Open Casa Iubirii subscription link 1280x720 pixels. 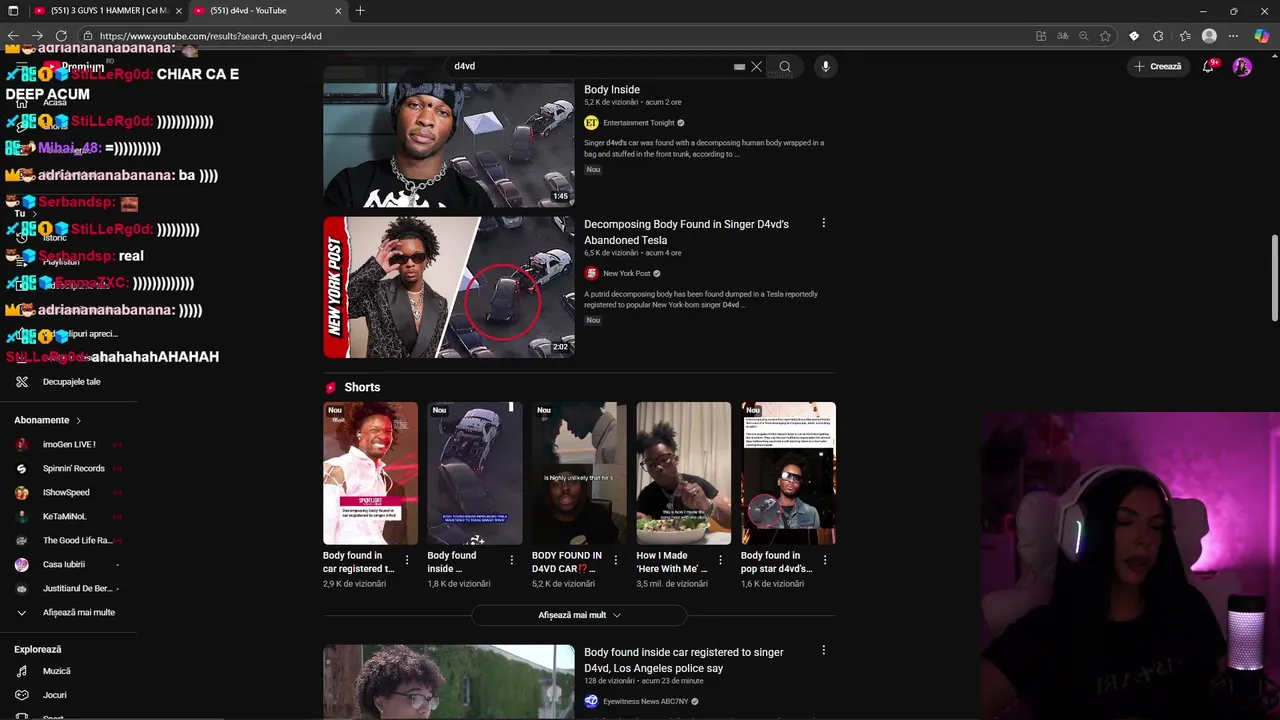tap(64, 565)
